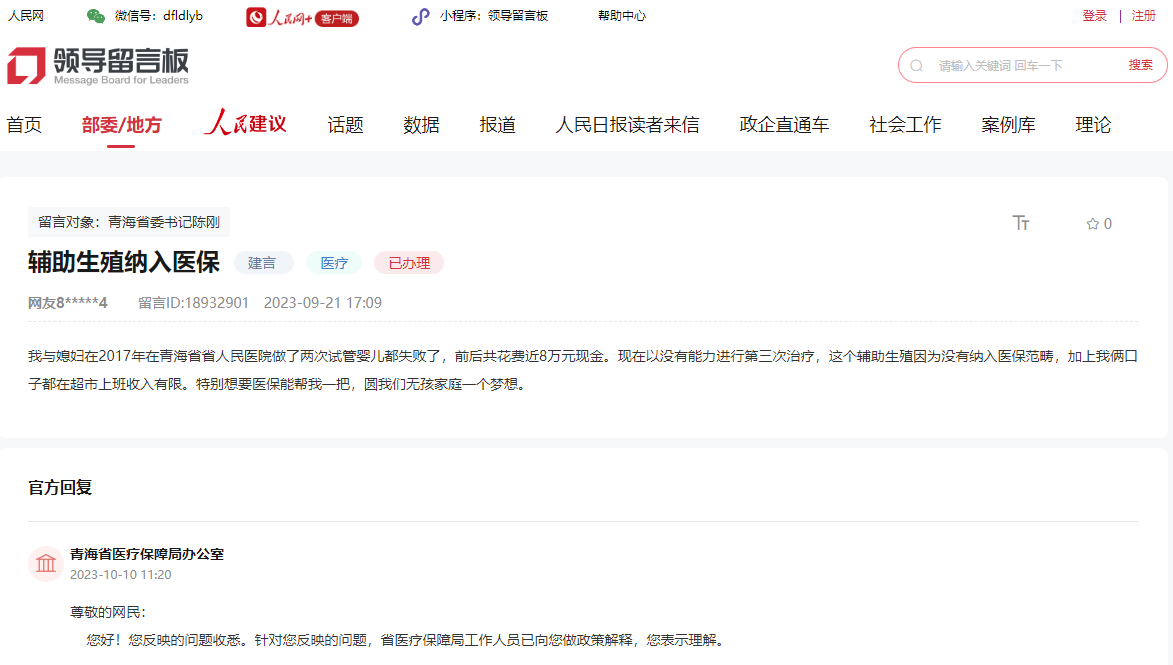Click the WeChat 微信号 icon

[94, 15]
